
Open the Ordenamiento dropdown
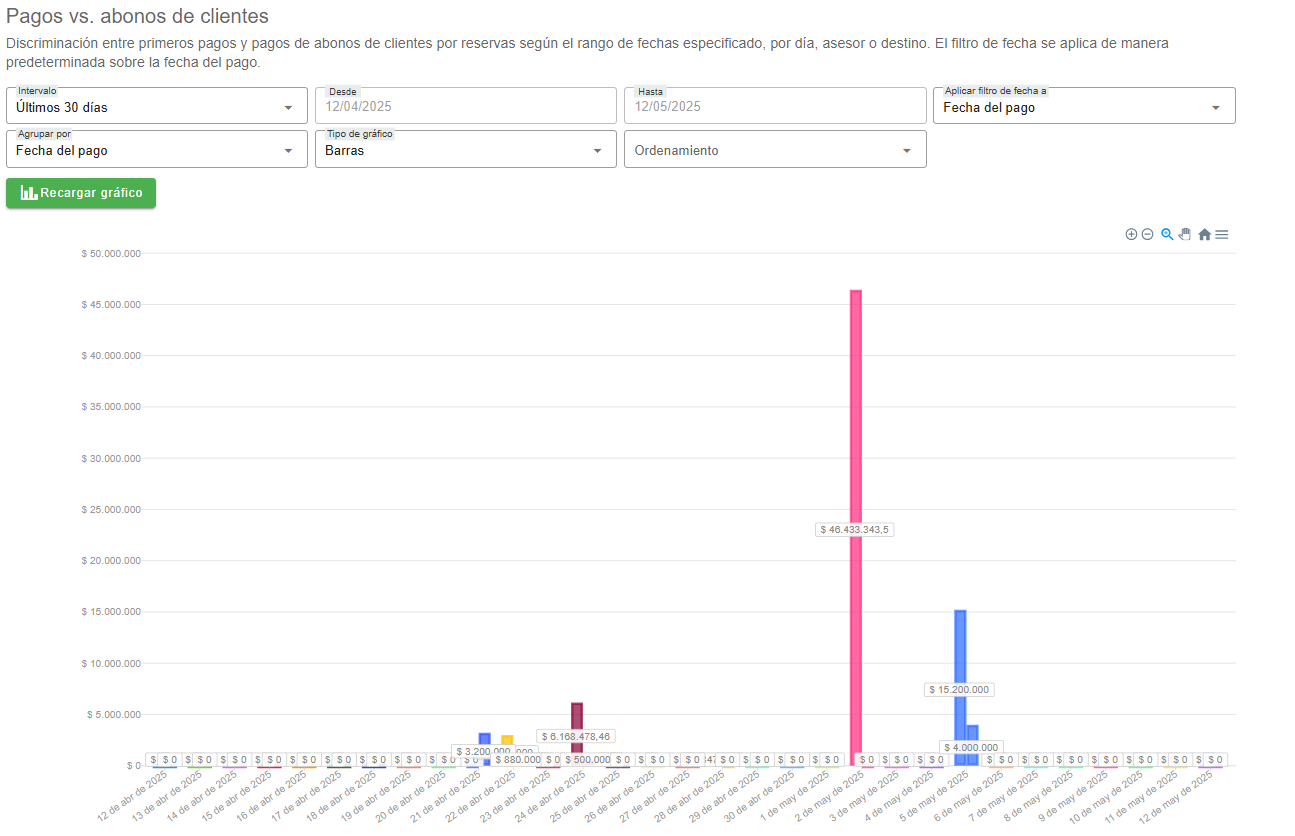(x=774, y=150)
